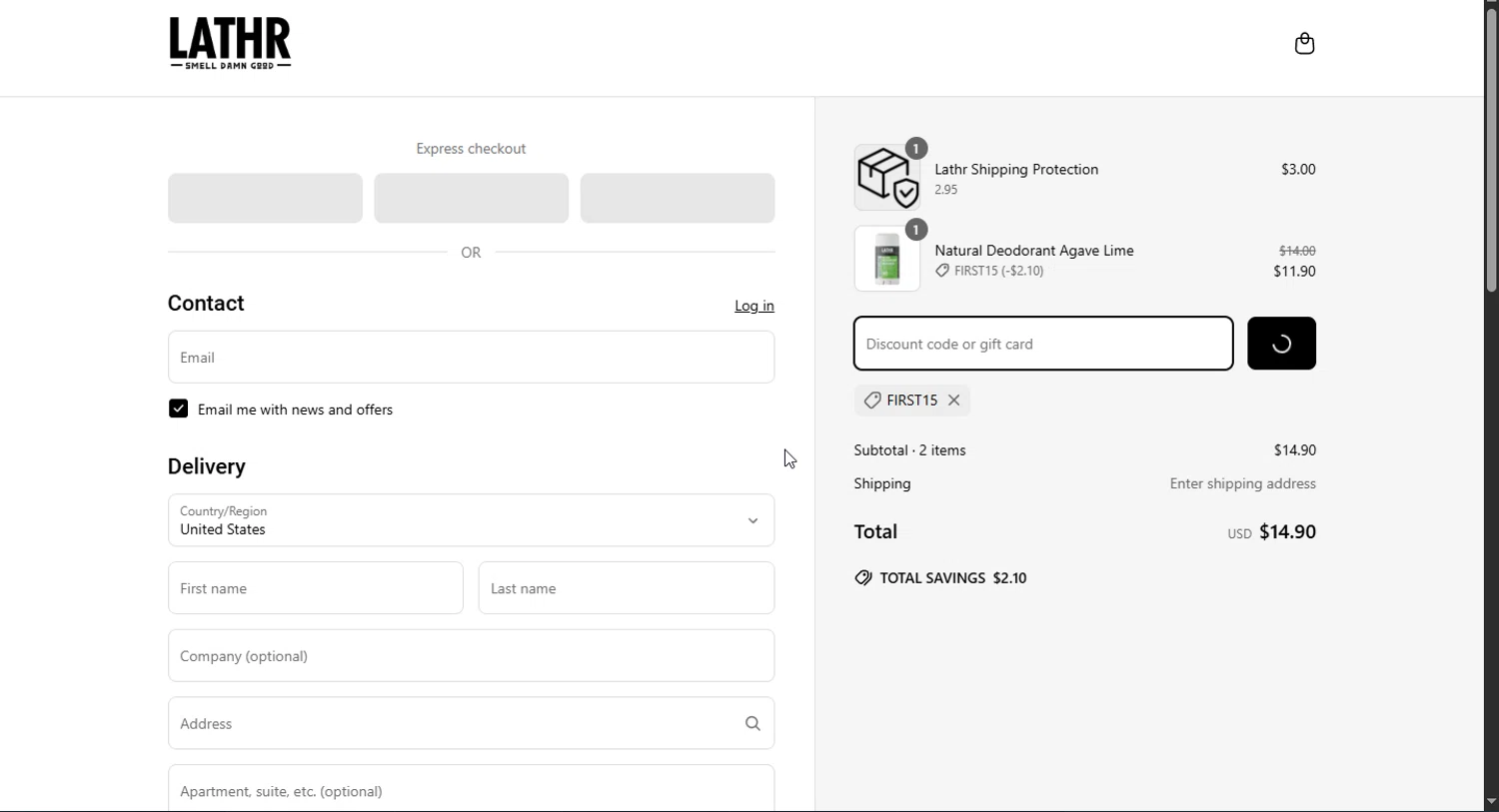
Task: Focus the Email input field
Action: click(x=471, y=358)
